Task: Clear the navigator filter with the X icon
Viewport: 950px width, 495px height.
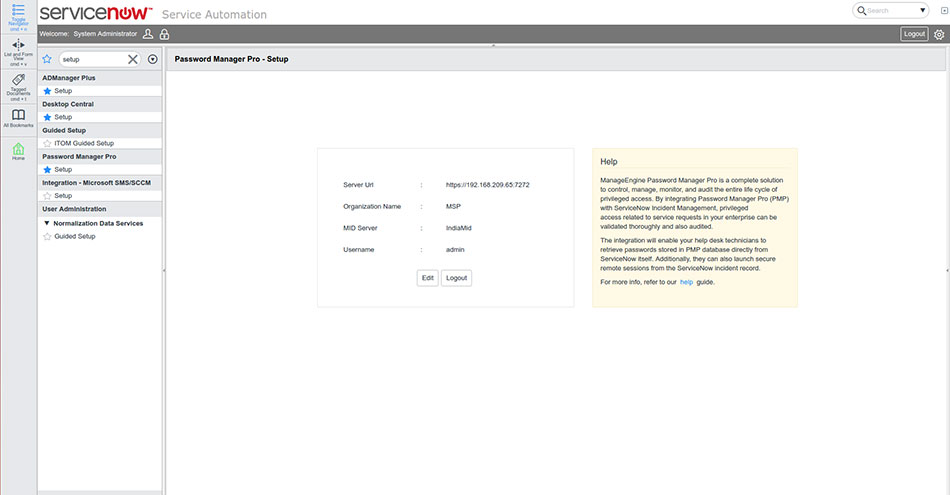Action: coord(133,59)
